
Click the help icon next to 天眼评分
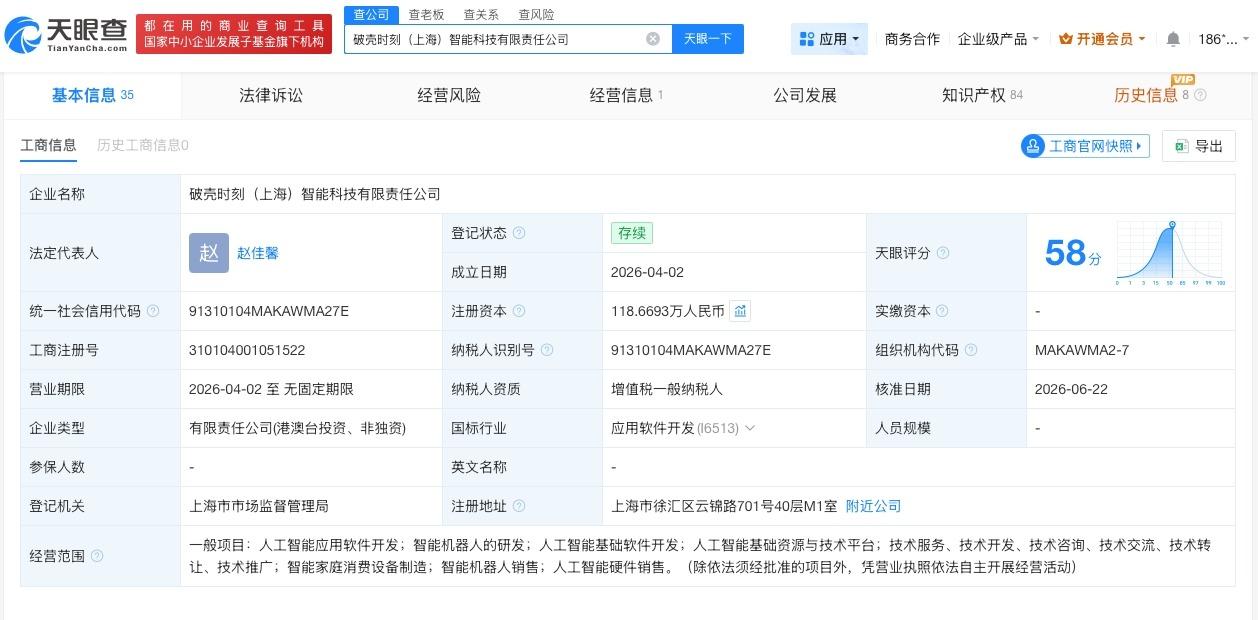[942, 253]
